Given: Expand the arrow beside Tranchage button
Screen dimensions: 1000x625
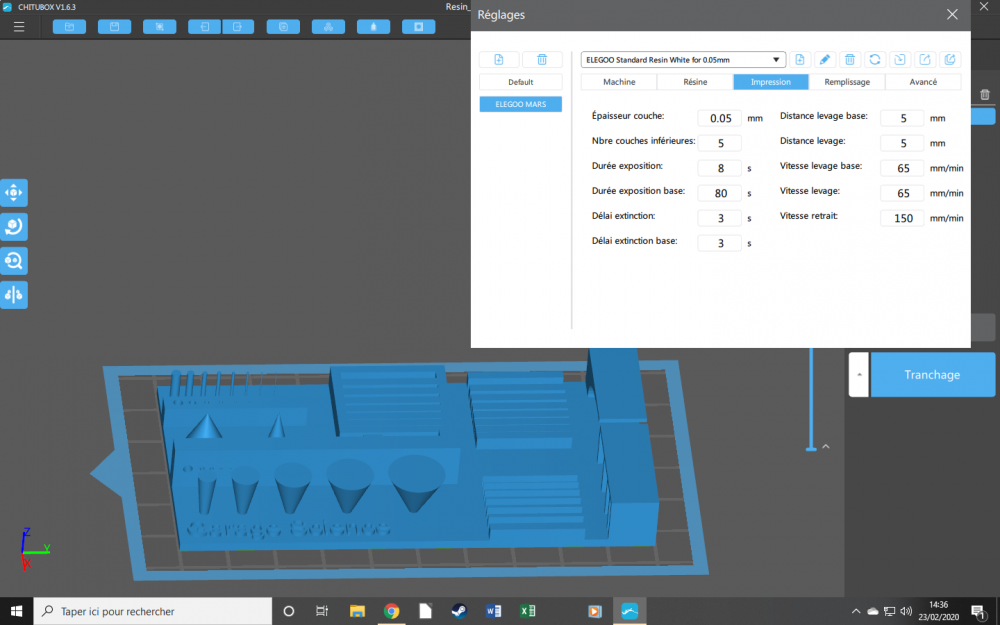Looking at the screenshot, I should [859, 374].
